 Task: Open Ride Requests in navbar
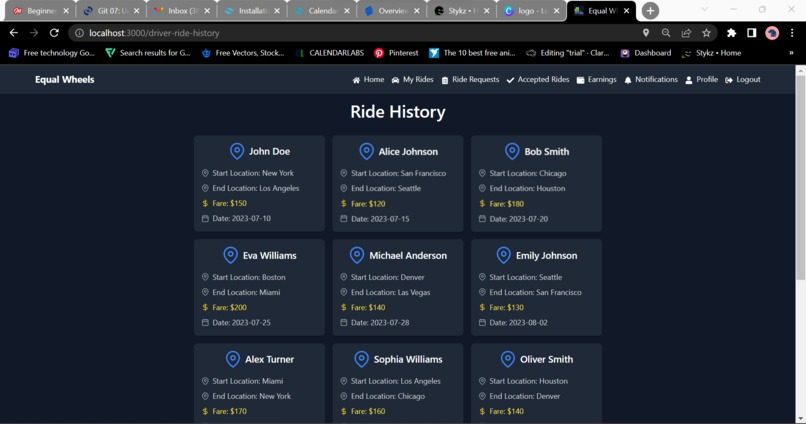point(470,80)
